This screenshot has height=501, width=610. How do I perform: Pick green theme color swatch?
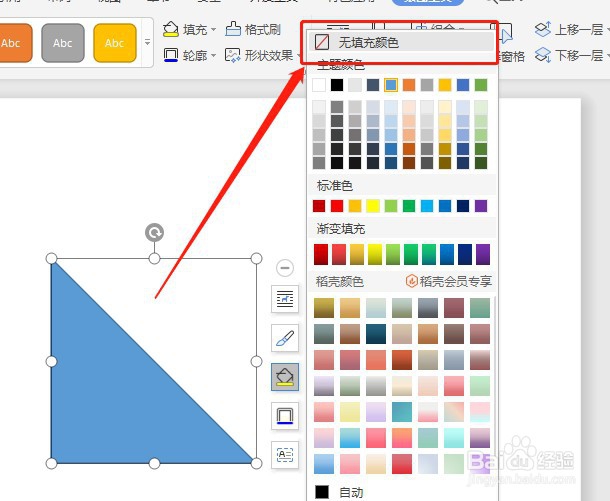481,85
